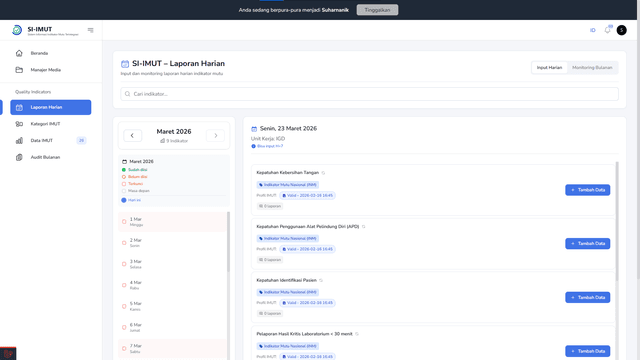Click the INM tag under Kepatuhan Penggunaan APD
This screenshot has height=360, width=640.
click(288, 238)
